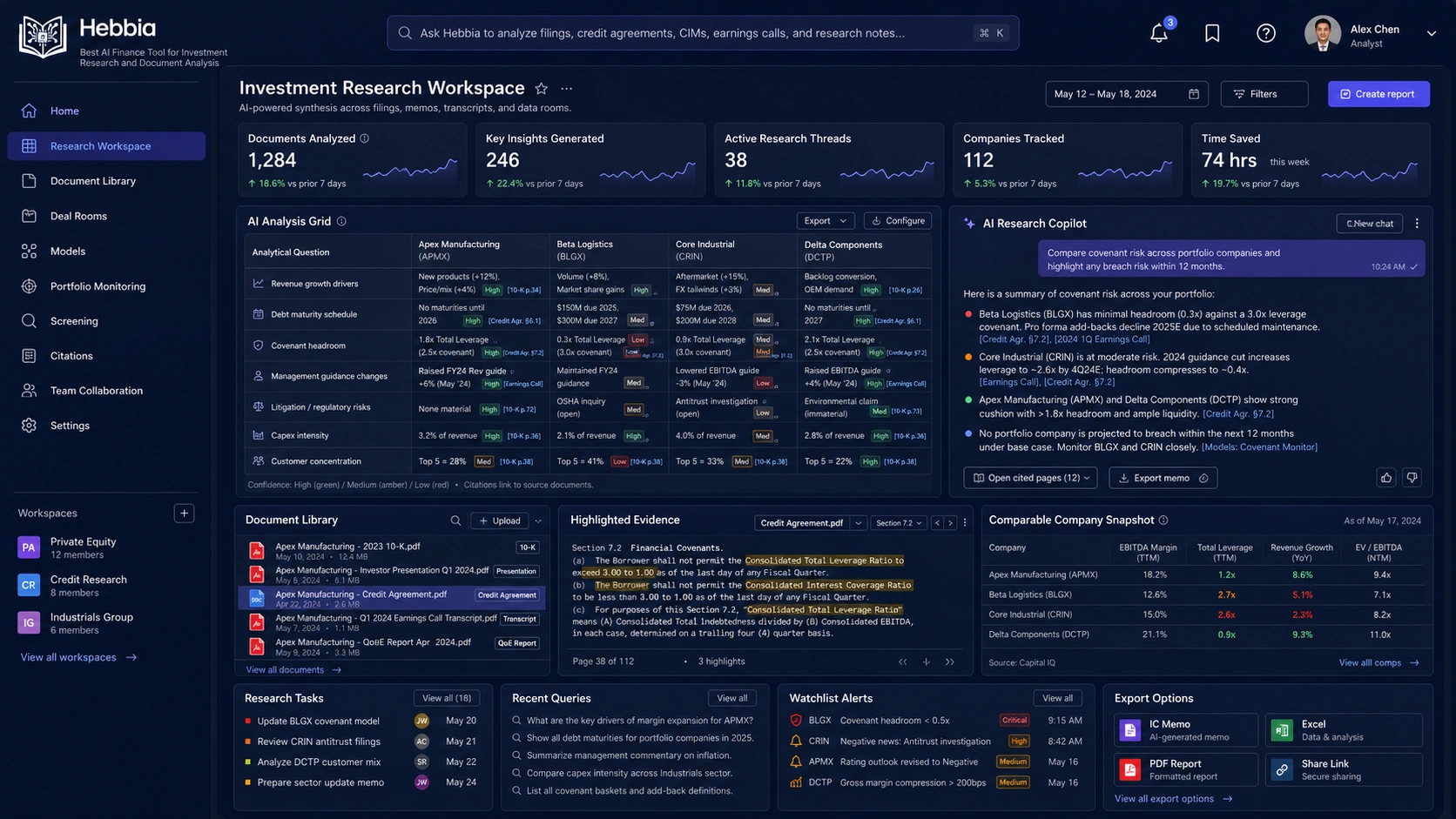Jump to next highlight page arrows

(x=949, y=661)
